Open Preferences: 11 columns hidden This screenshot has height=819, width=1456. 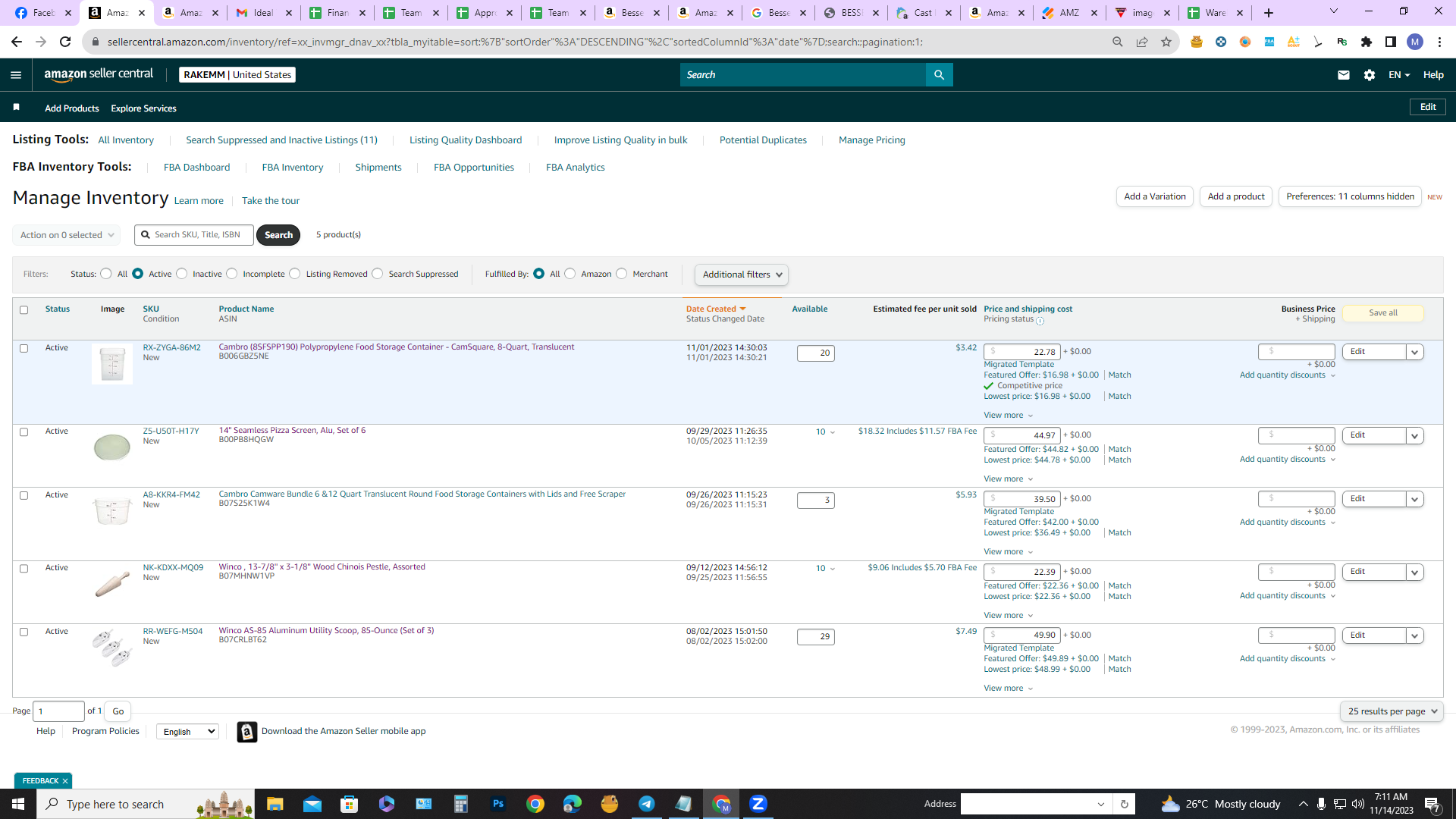(1351, 196)
